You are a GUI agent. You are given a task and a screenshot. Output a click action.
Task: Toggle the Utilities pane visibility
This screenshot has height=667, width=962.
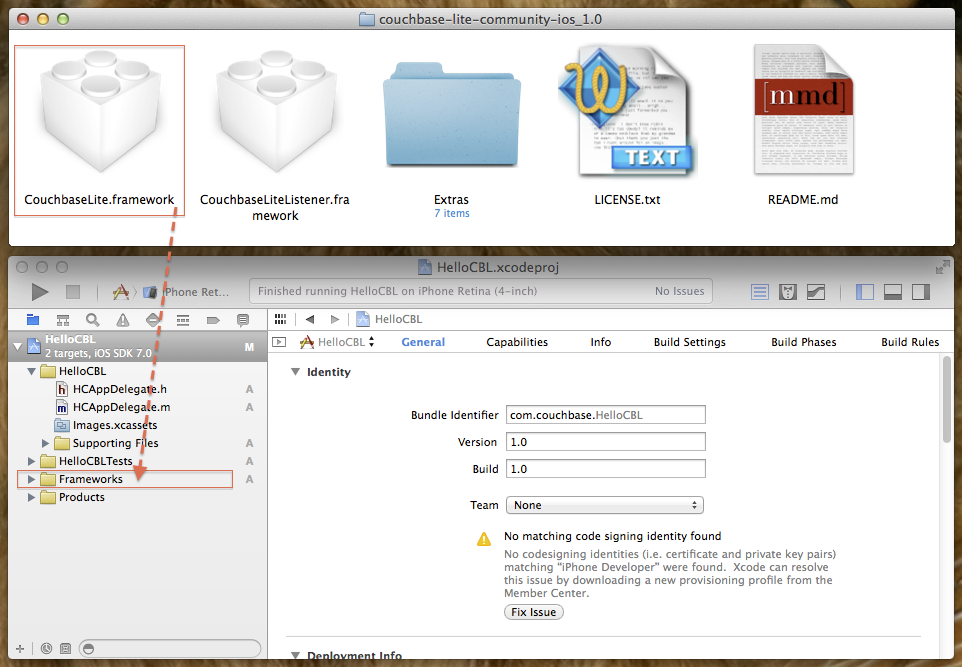[x=921, y=292]
